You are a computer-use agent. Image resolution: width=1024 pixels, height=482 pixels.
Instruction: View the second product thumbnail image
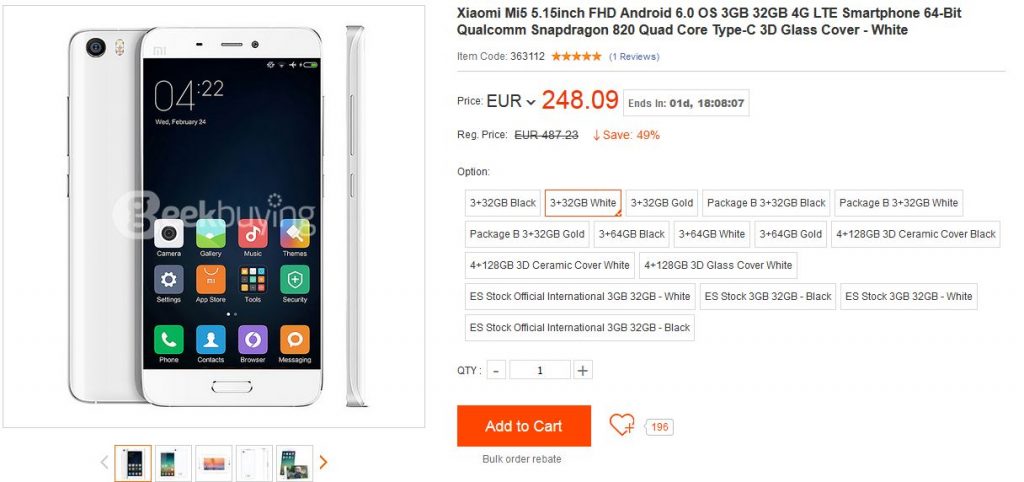click(x=173, y=463)
